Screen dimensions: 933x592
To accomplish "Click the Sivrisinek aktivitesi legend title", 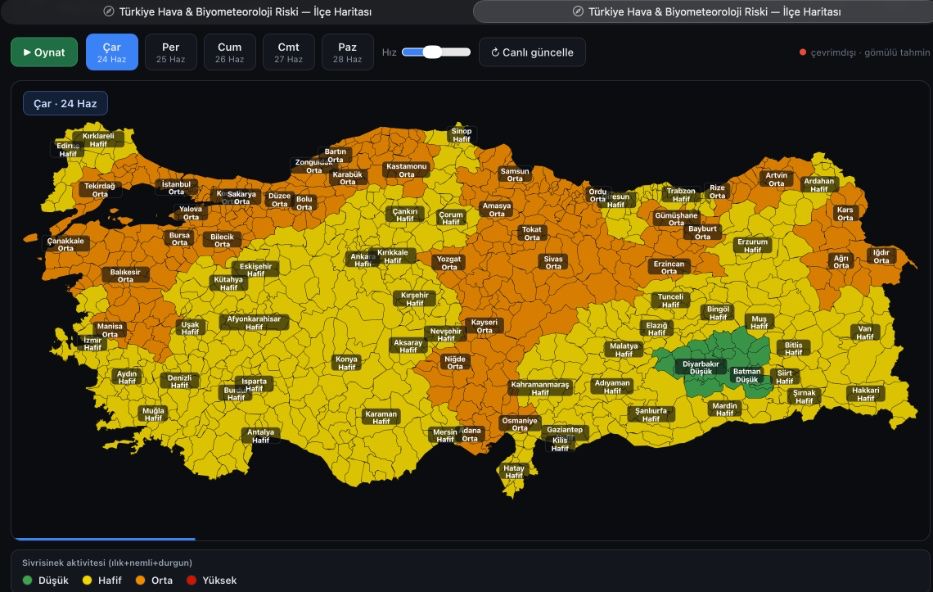I will [107, 562].
